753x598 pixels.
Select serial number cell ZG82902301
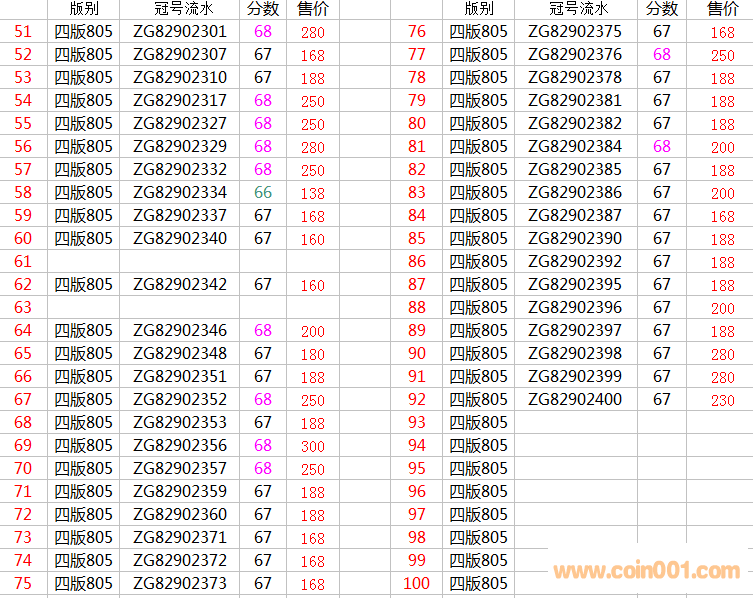pyautogui.click(x=180, y=31)
